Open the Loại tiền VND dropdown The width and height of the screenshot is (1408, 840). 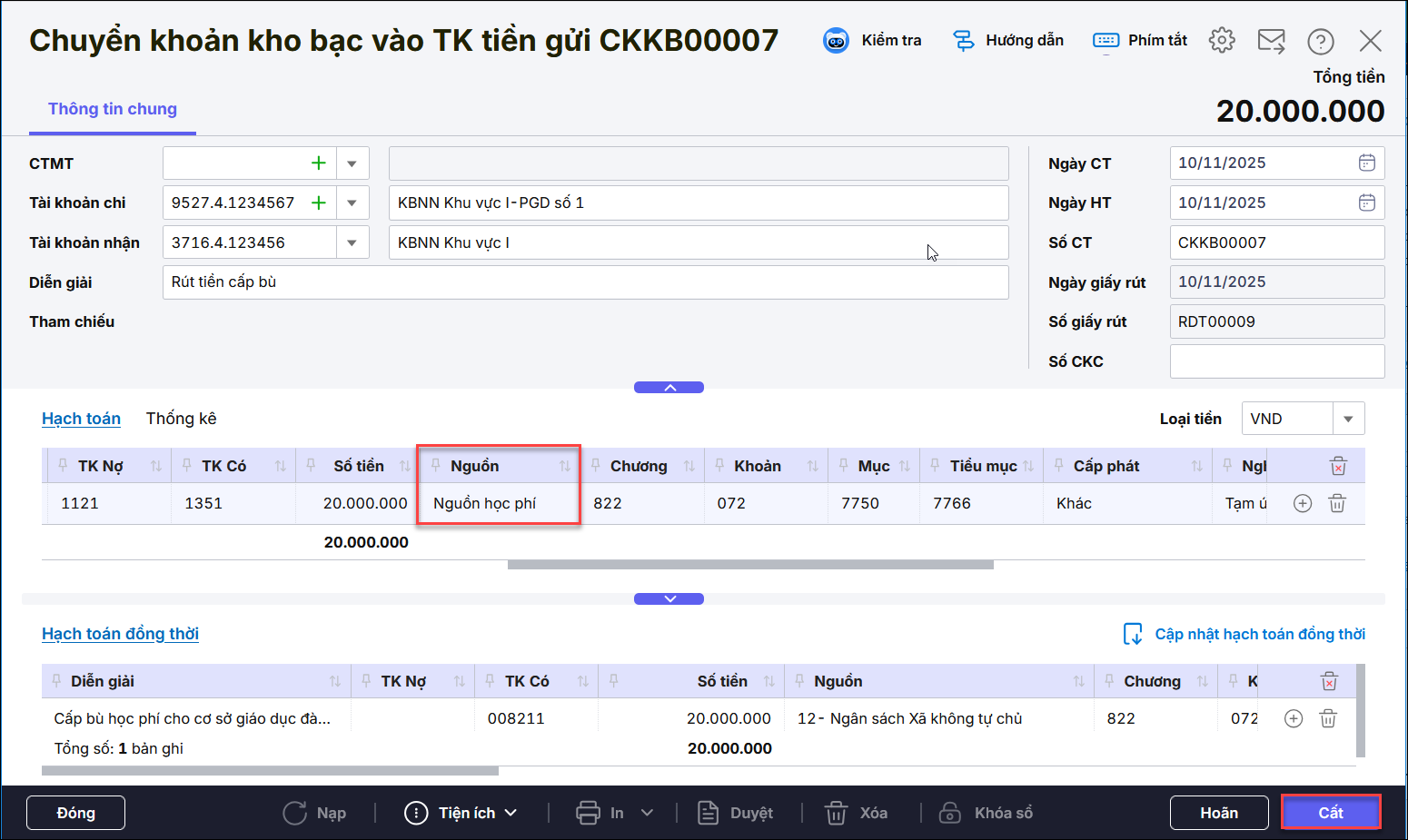click(1348, 419)
